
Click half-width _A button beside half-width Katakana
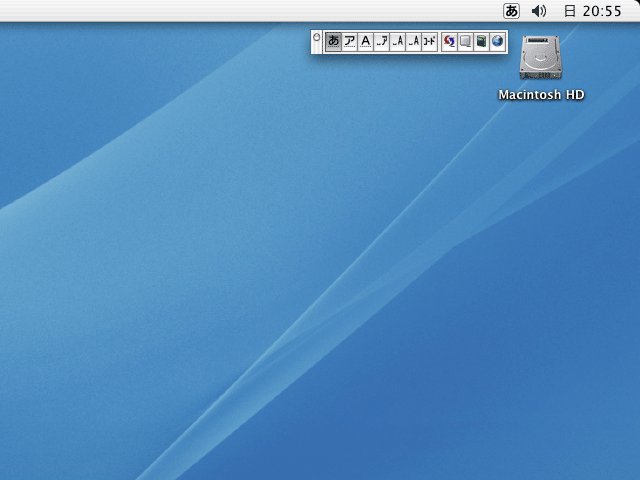click(398, 41)
